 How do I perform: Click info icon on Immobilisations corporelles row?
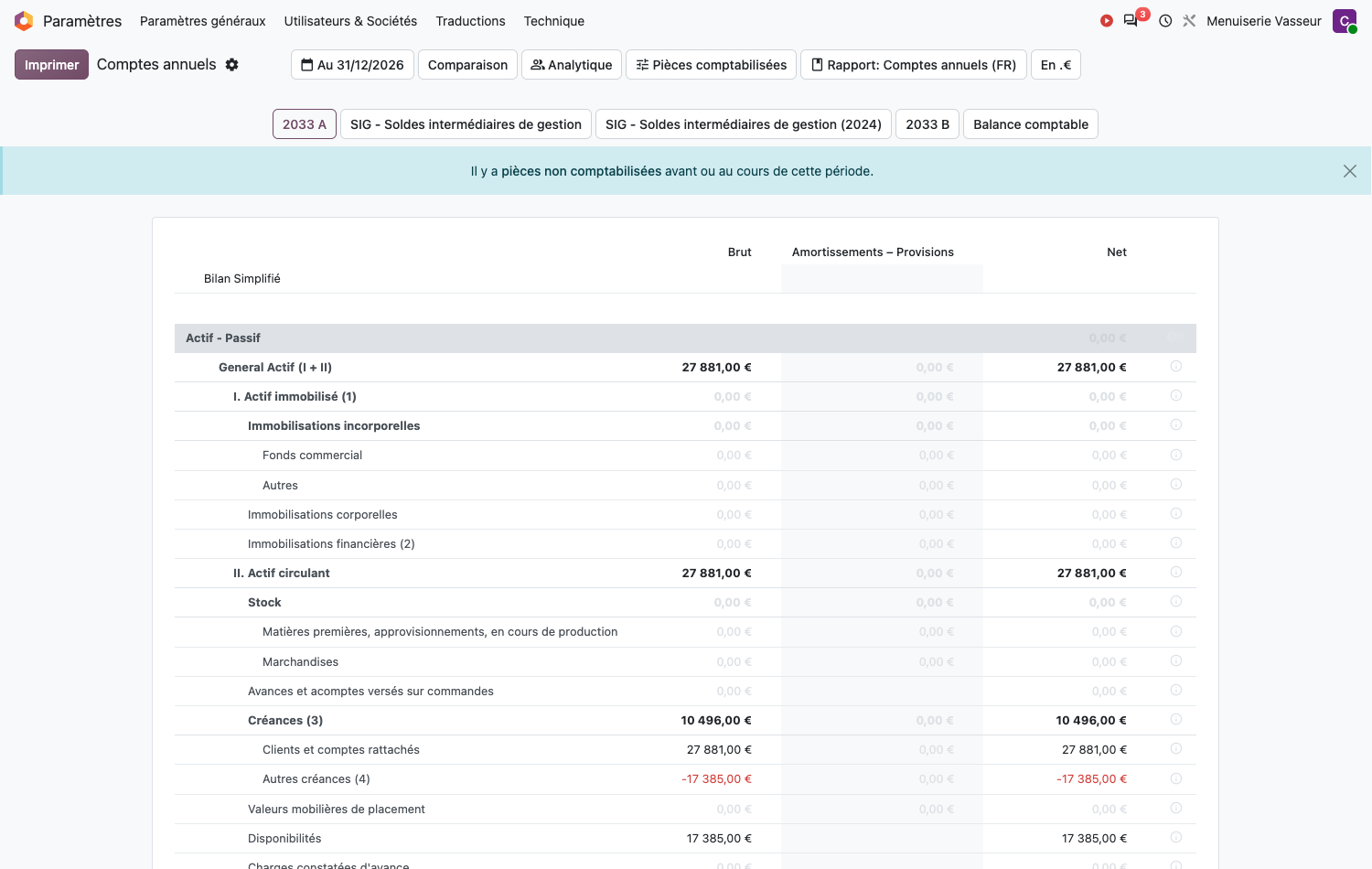(1176, 514)
